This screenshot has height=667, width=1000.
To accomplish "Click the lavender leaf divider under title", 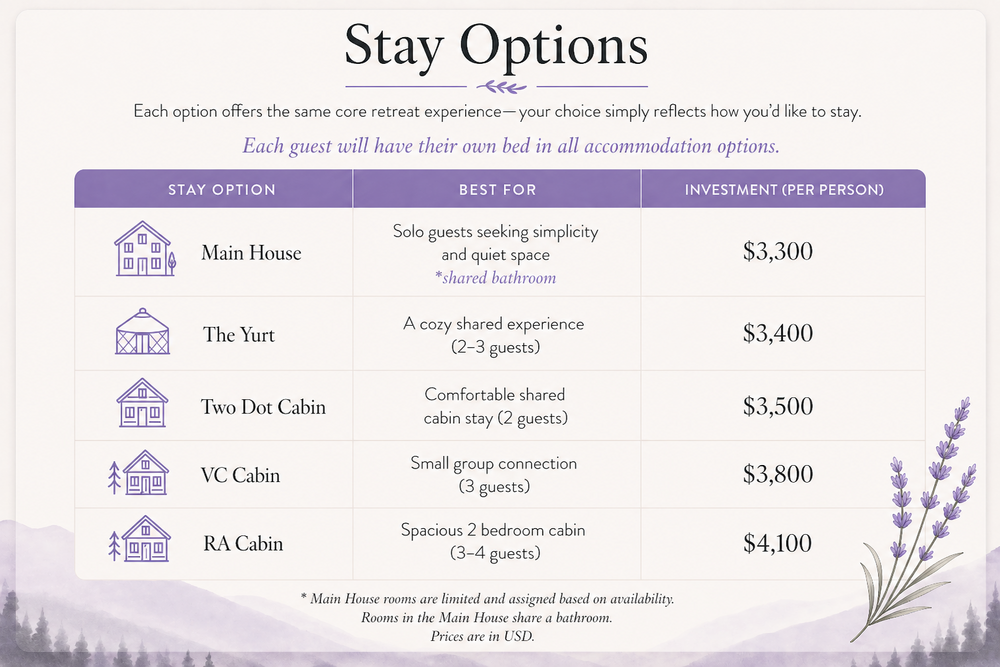I will click(501, 86).
